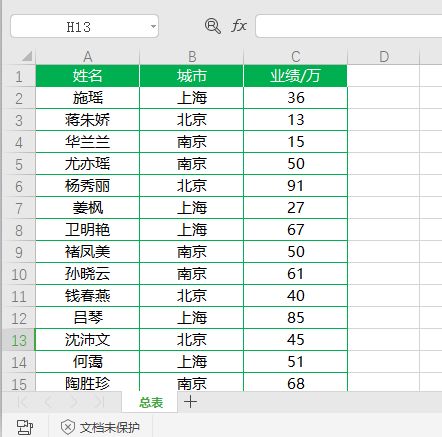This screenshot has width=442, height=437.
Task: Select the cell containing 孙晓云
Action: point(88,274)
